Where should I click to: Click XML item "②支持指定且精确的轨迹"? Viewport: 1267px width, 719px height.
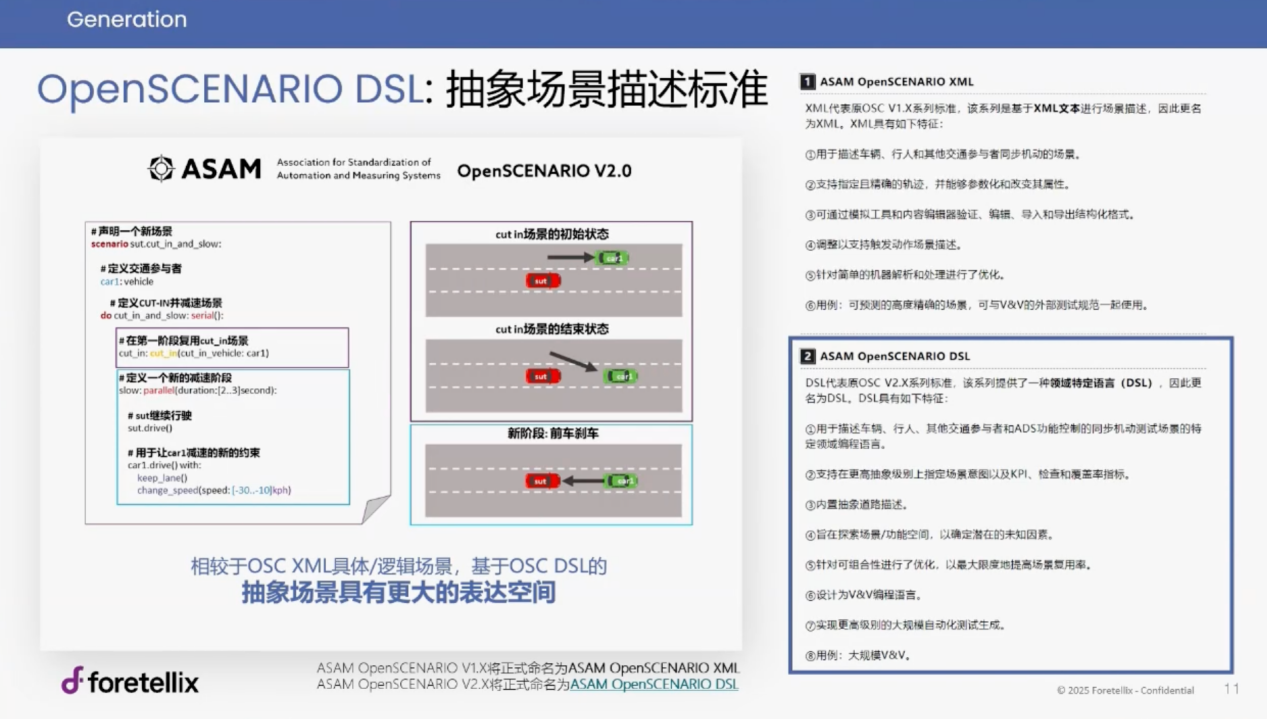[x=936, y=185]
